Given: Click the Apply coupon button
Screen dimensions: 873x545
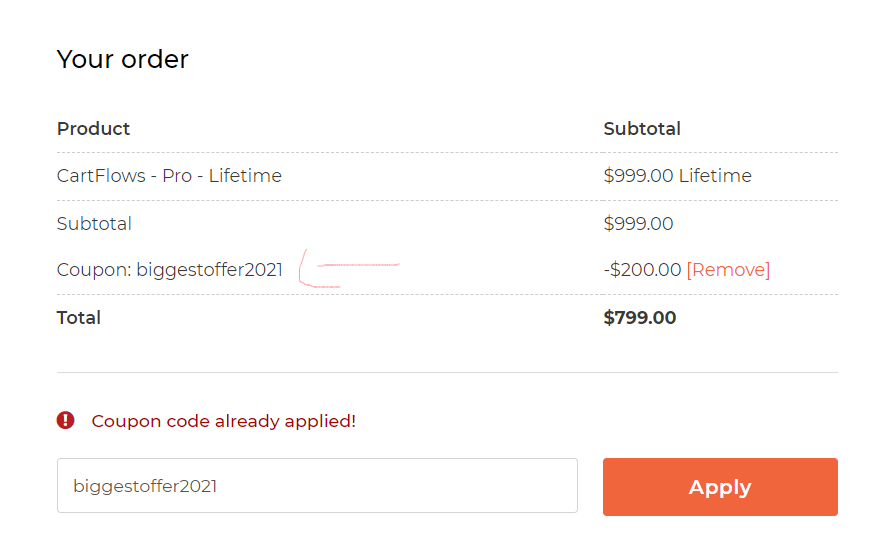Looking at the screenshot, I should [720, 487].
